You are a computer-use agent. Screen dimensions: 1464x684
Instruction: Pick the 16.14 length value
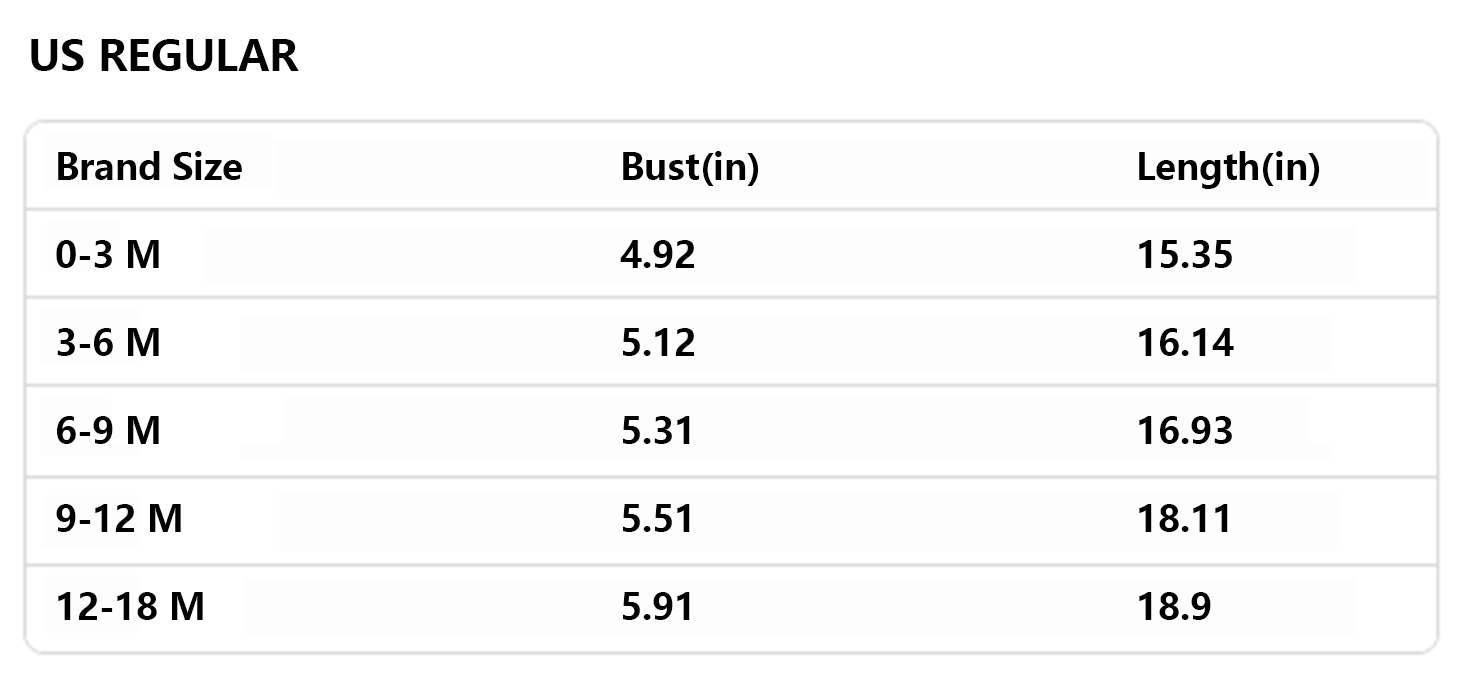click(1185, 343)
